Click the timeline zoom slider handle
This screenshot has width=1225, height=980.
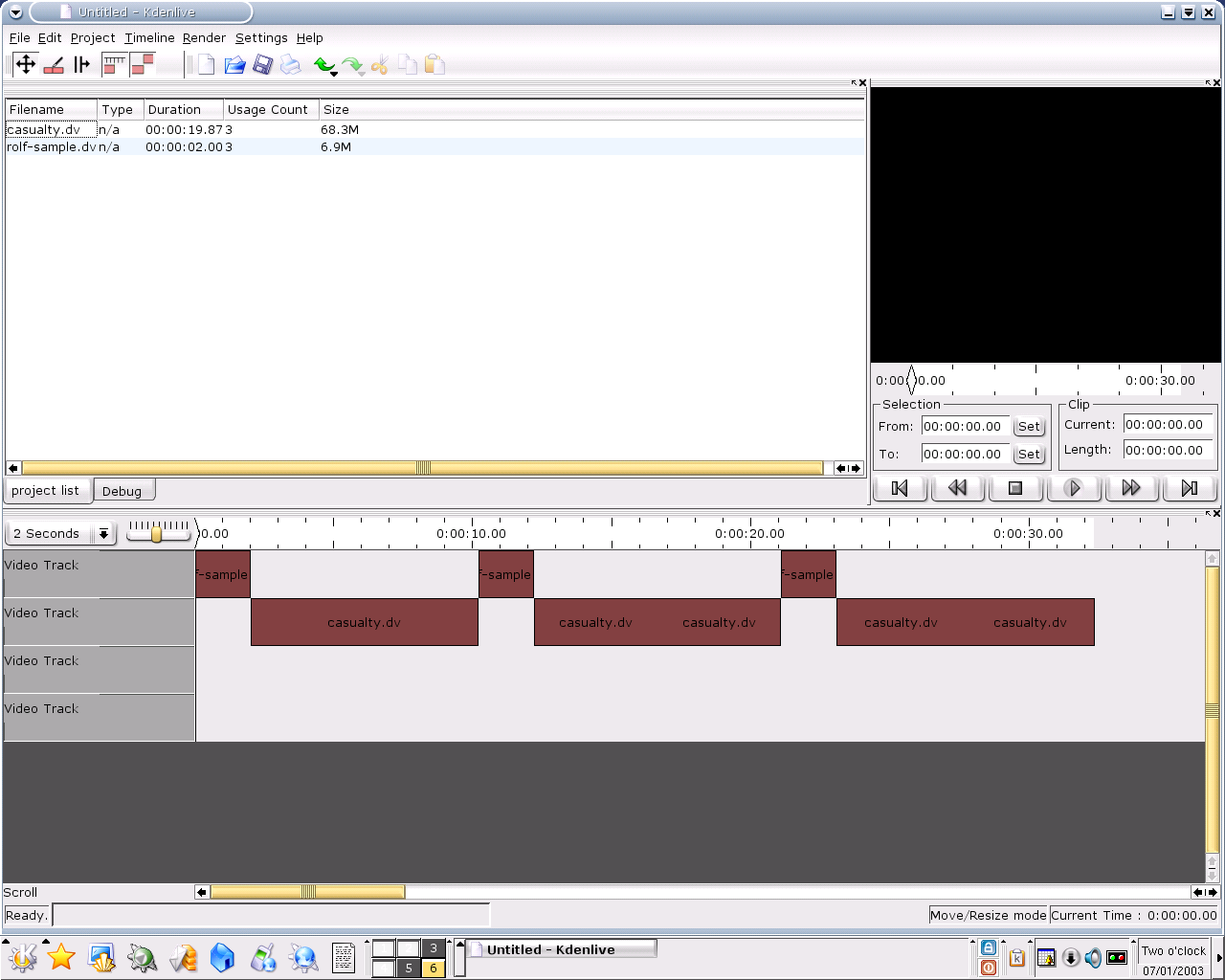tap(157, 533)
